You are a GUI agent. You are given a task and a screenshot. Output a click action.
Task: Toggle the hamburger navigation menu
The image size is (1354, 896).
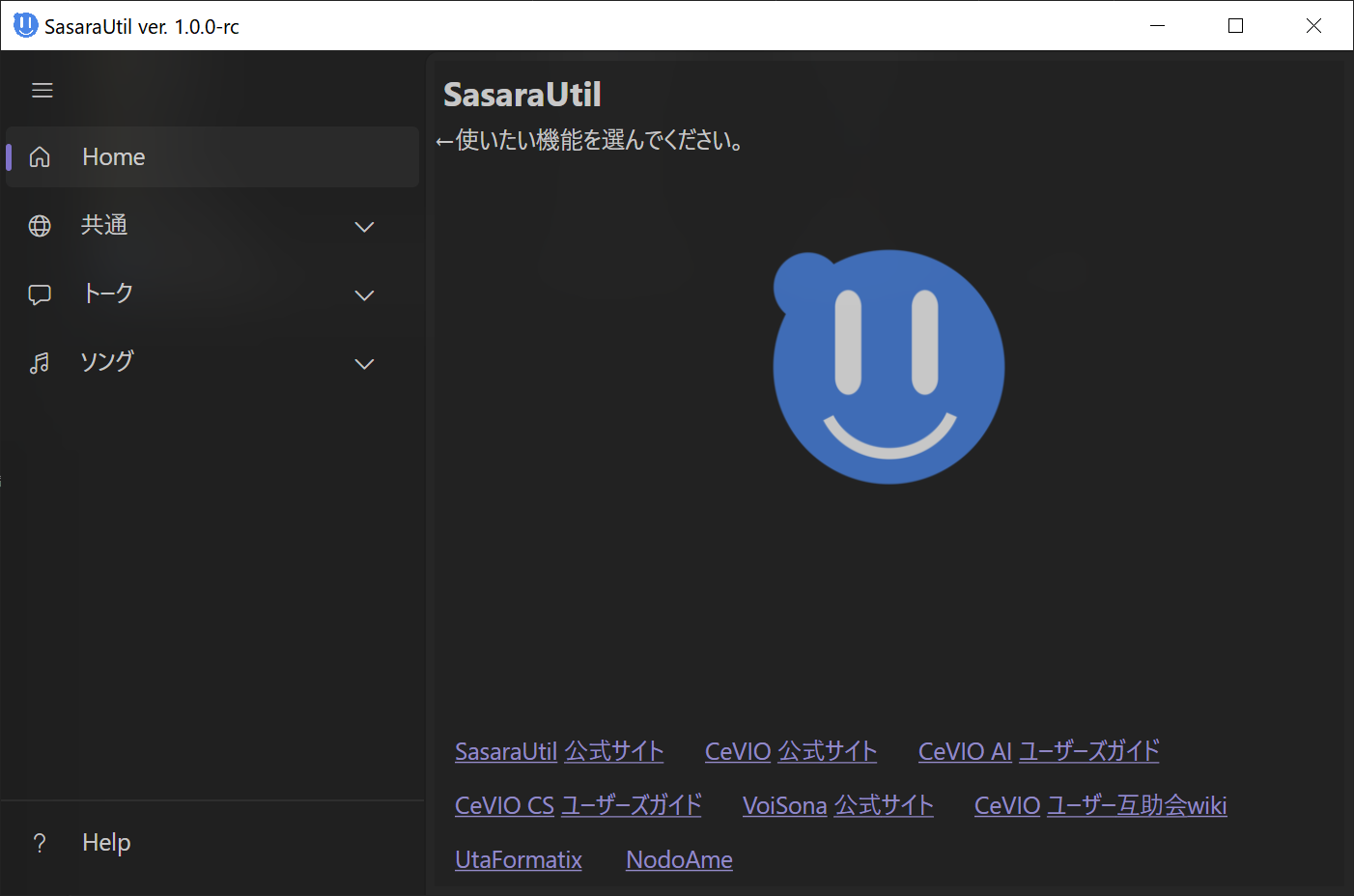click(42, 90)
